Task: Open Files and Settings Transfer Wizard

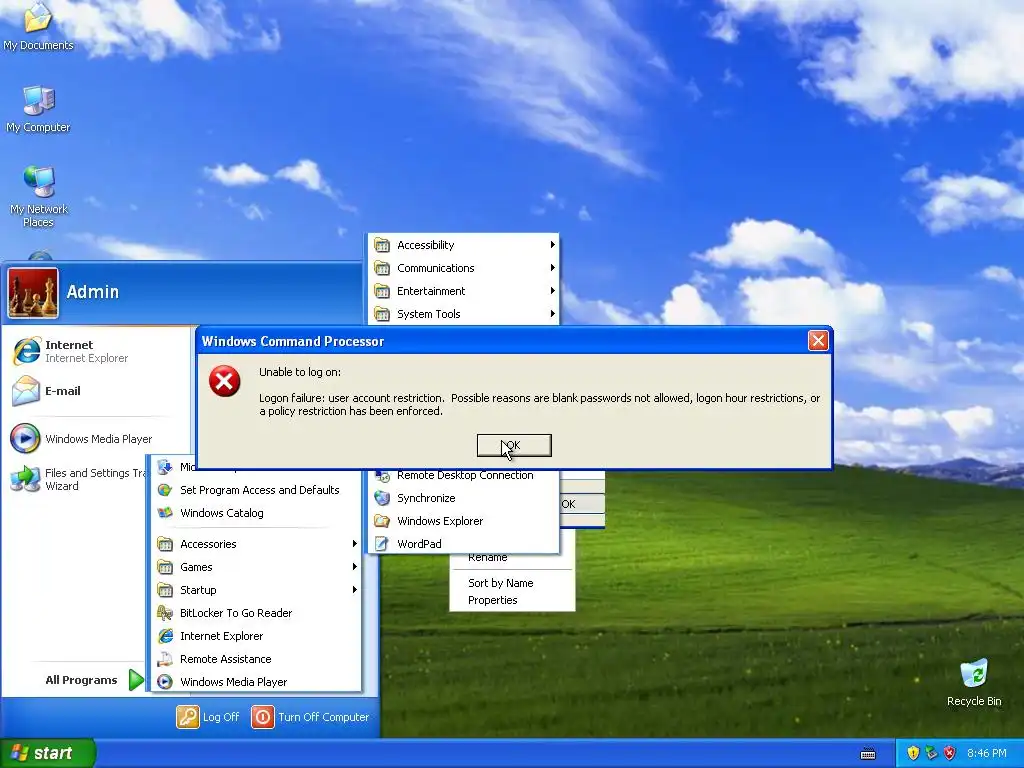Action: 78,479
